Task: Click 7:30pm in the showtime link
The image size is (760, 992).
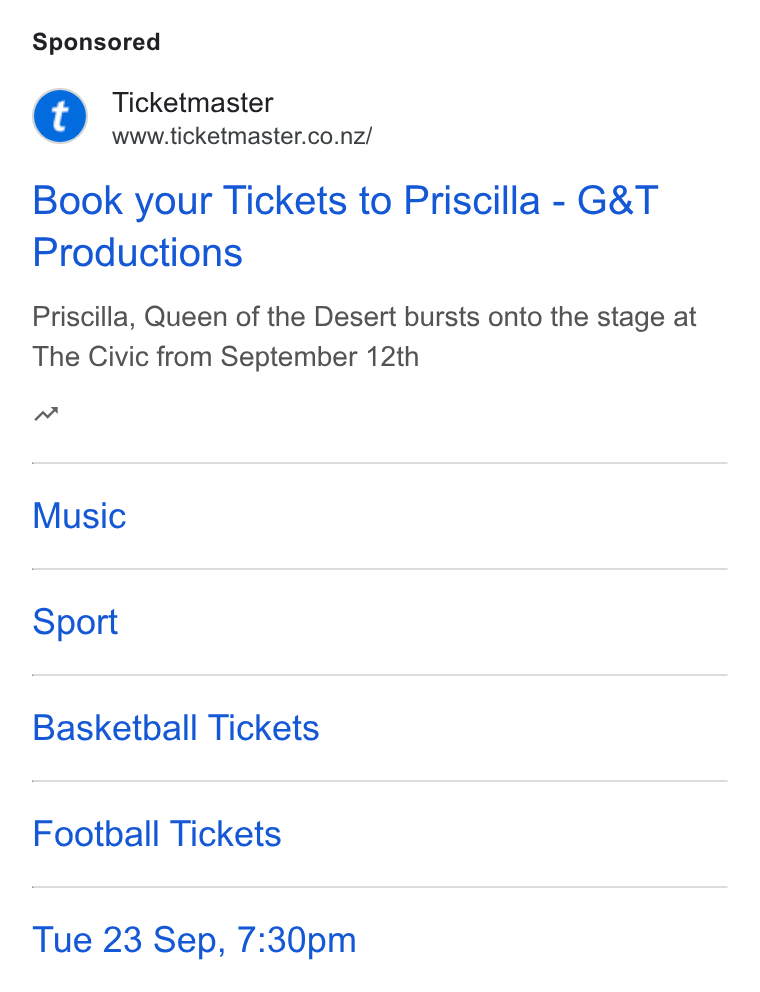Action: tap(297, 940)
